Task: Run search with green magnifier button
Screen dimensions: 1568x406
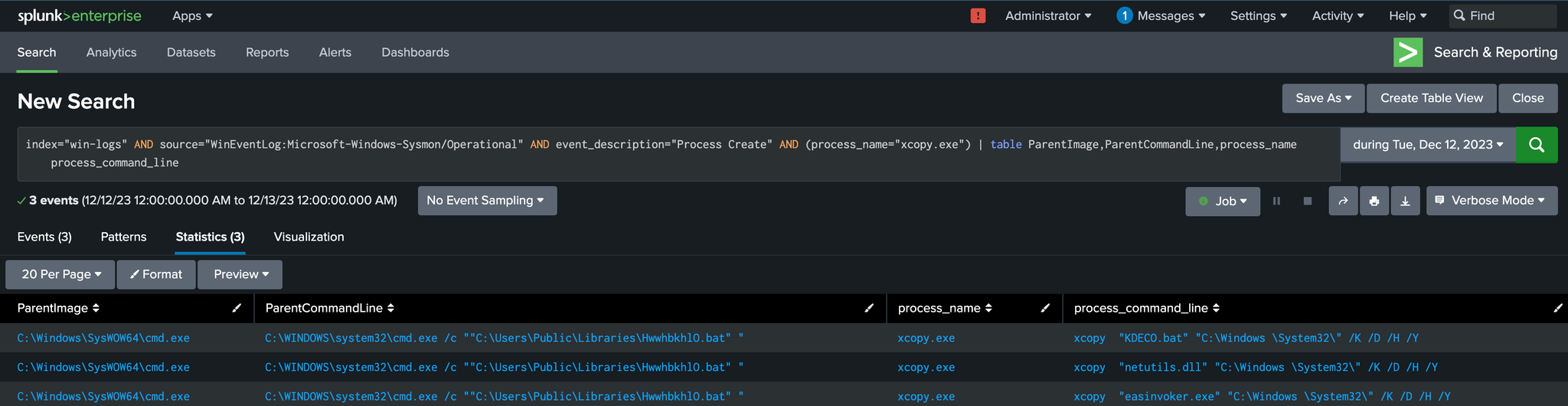Action: click(1537, 145)
